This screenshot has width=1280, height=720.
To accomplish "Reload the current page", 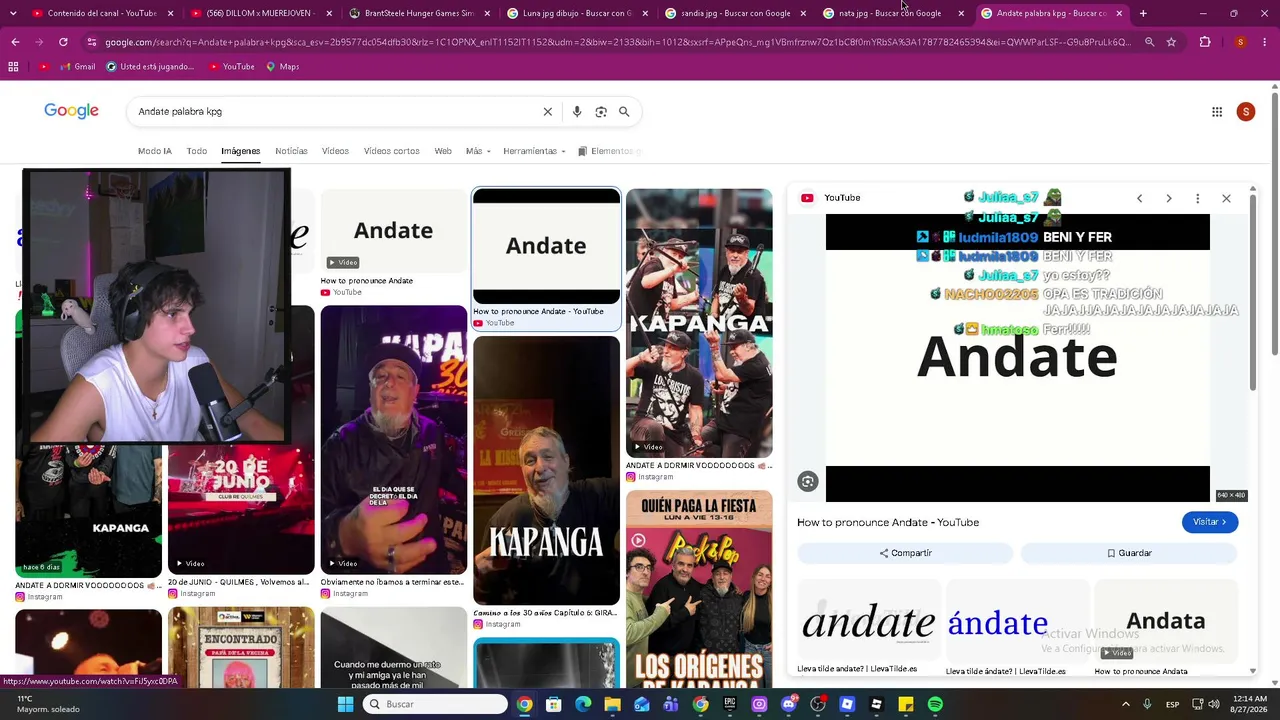I will (x=63, y=42).
